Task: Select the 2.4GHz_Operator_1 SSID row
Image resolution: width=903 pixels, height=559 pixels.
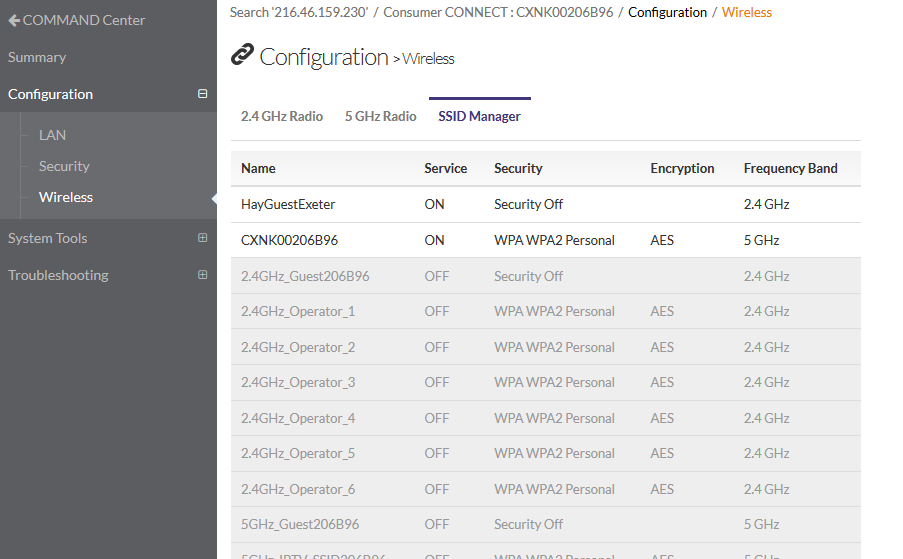Action: [298, 311]
